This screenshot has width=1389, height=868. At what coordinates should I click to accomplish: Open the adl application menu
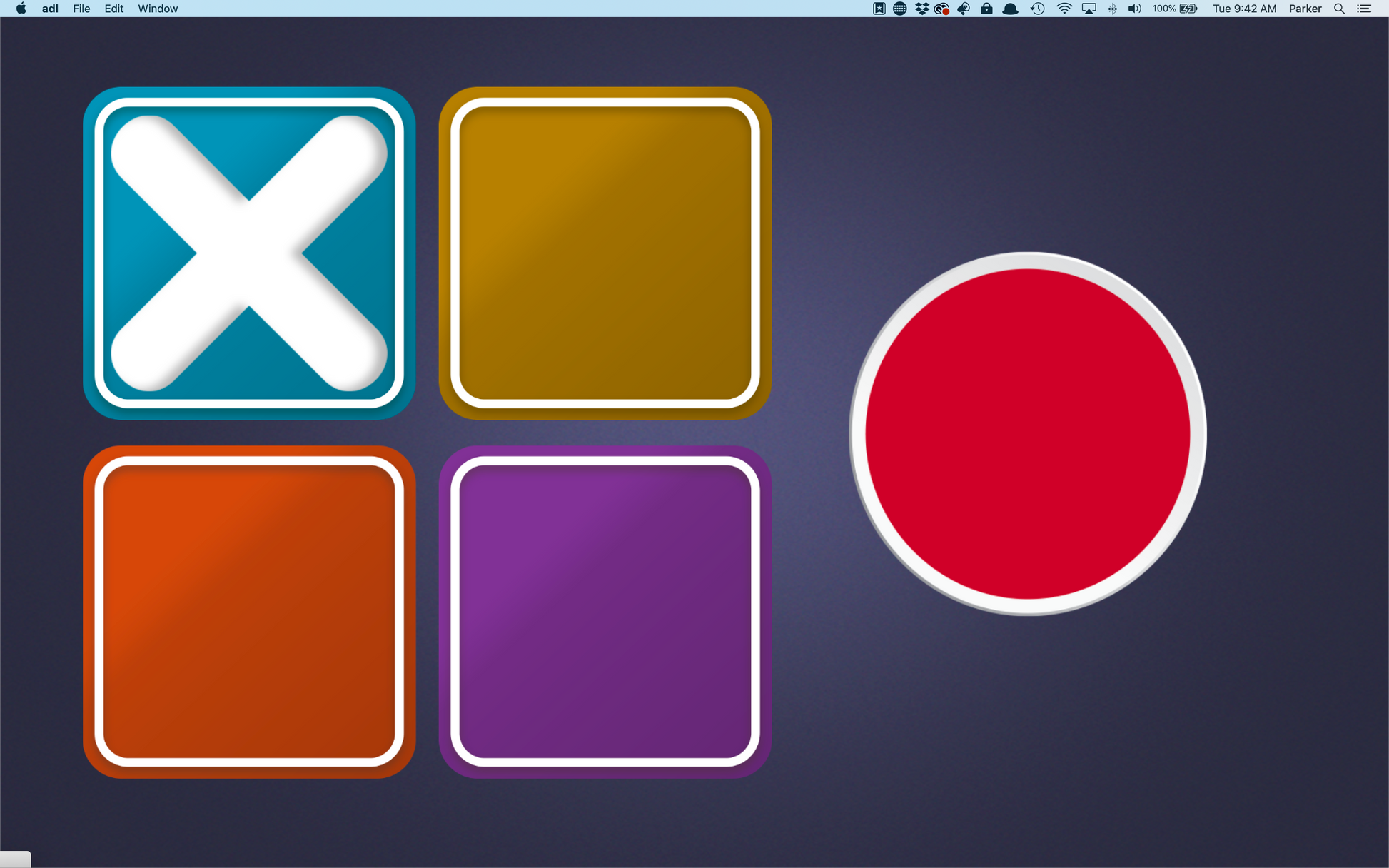tap(50, 9)
